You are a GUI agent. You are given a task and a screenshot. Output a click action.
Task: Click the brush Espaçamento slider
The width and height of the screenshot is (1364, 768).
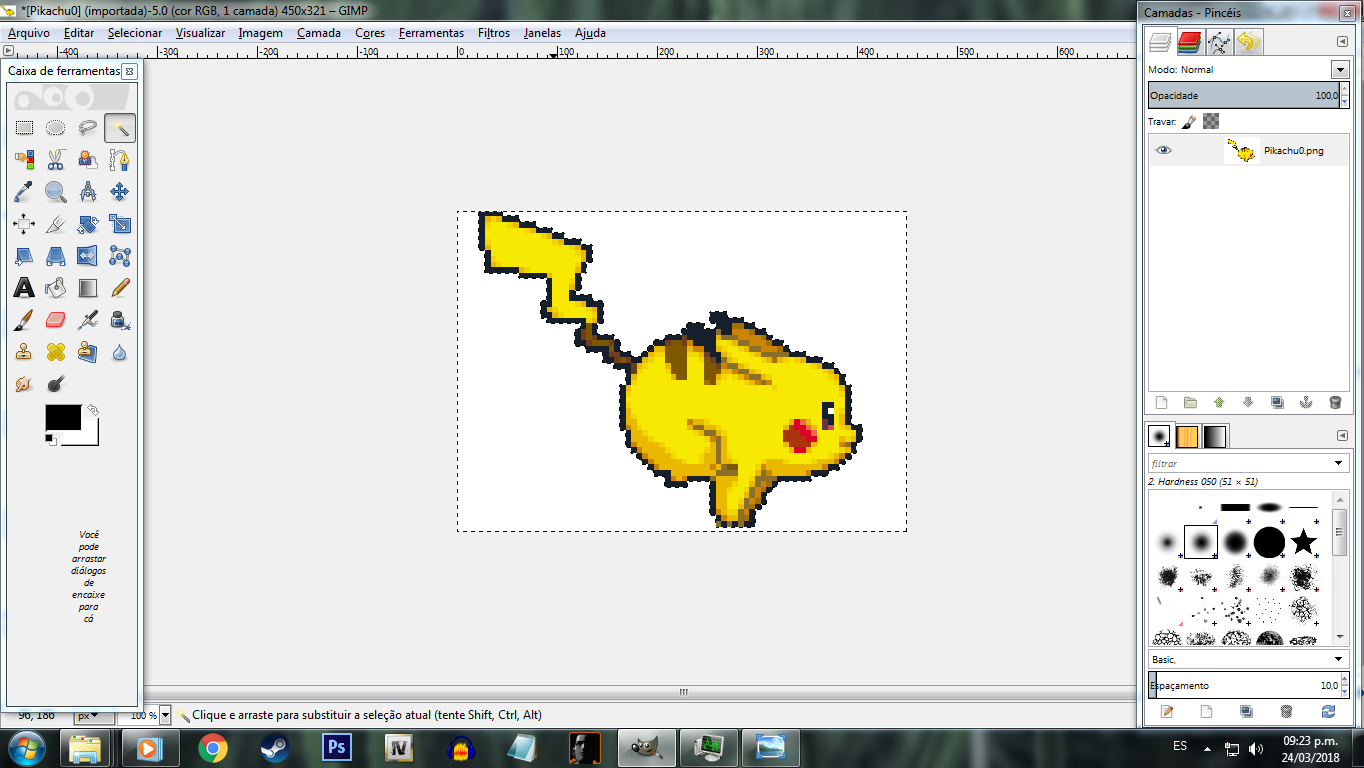pos(1244,685)
